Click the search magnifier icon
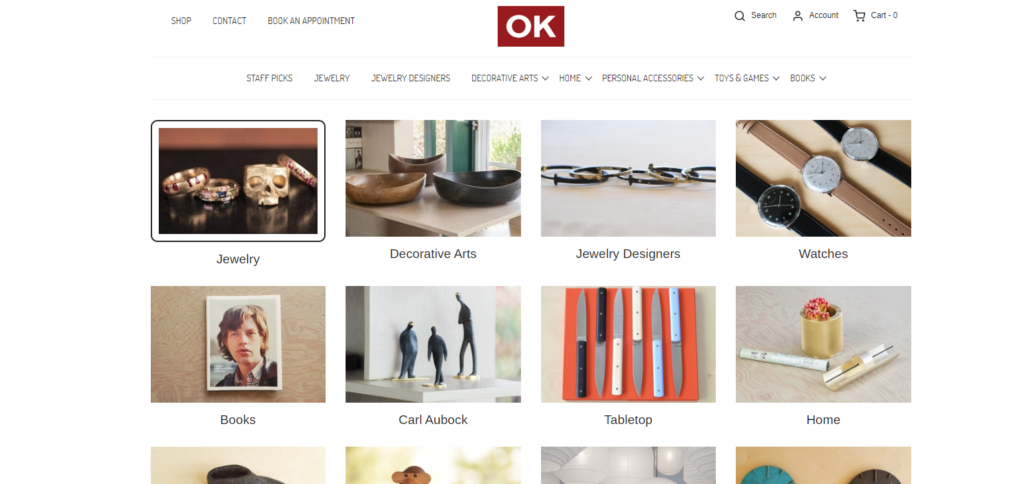The height and width of the screenshot is (484, 1024). [x=739, y=16]
